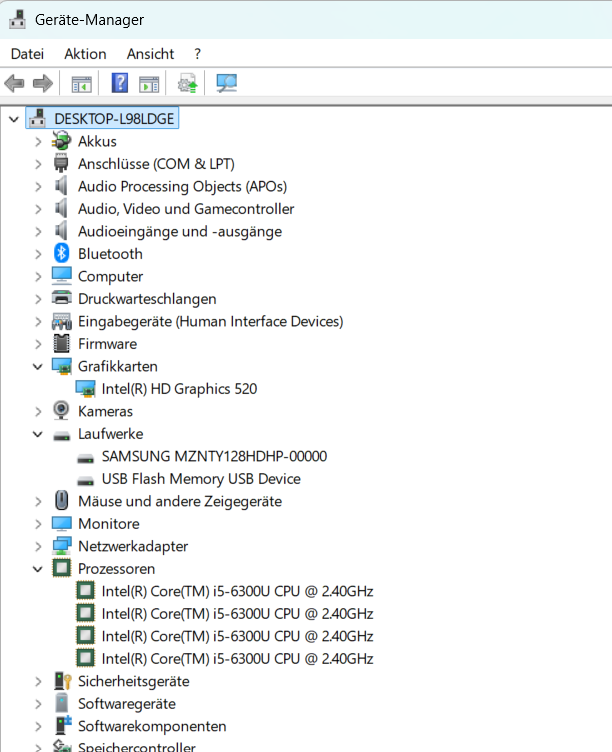This screenshot has width=612, height=752.
Task: Click the Druckwarteschlangen printer icon
Action: [61, 298]
